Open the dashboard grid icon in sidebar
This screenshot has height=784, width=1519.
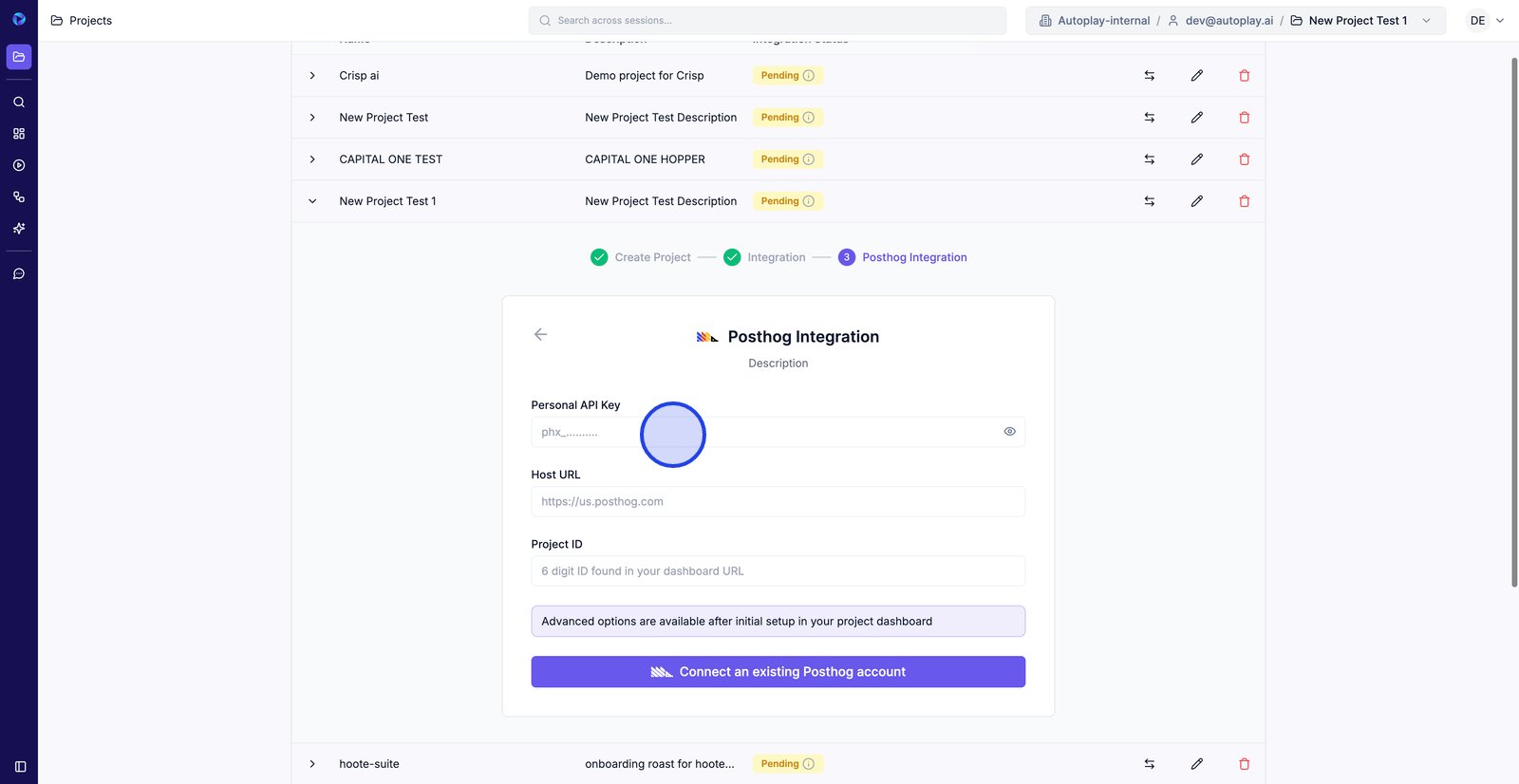19,134
